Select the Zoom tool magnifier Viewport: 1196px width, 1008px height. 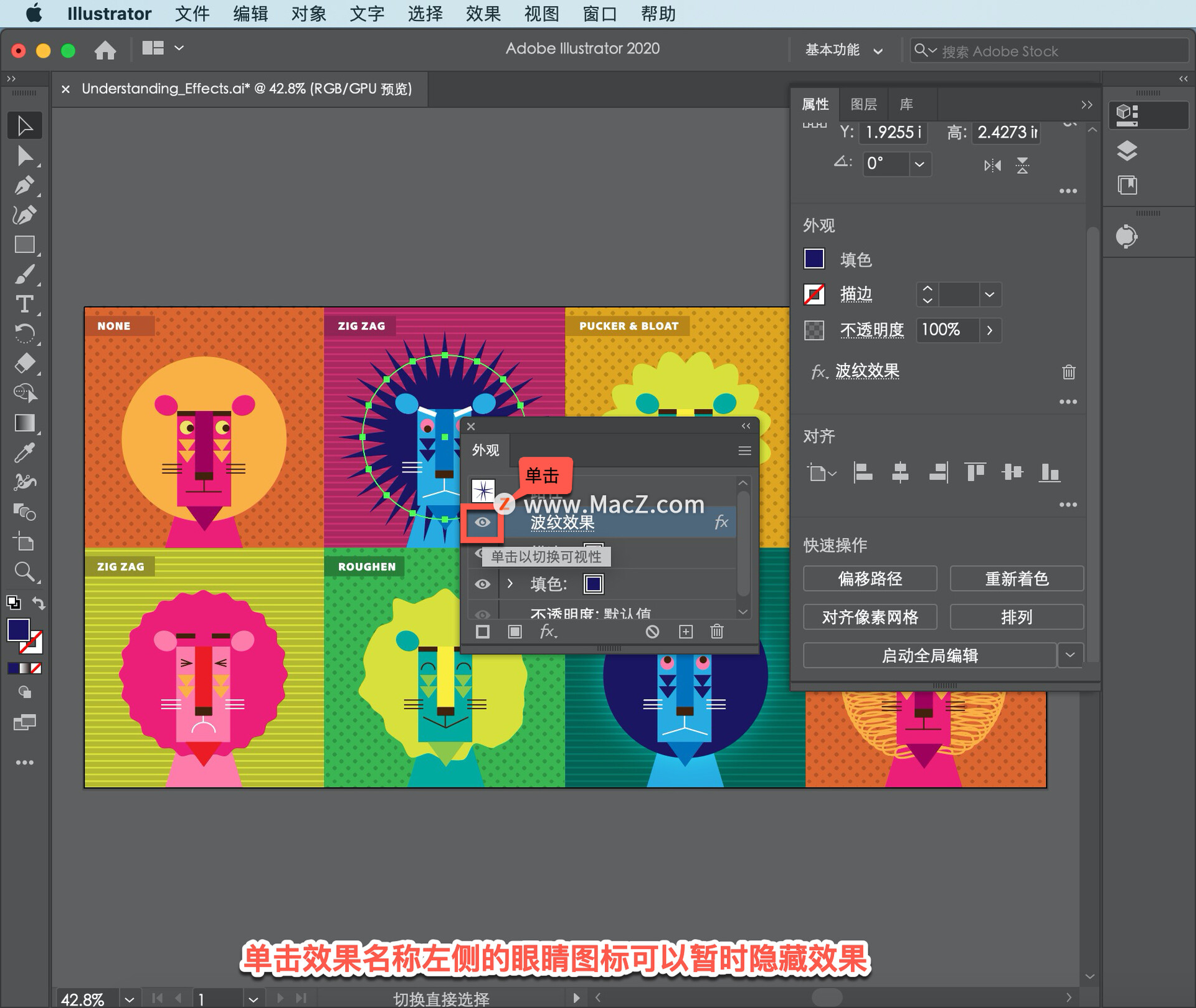pyautogui.click(x=25, y=572)
